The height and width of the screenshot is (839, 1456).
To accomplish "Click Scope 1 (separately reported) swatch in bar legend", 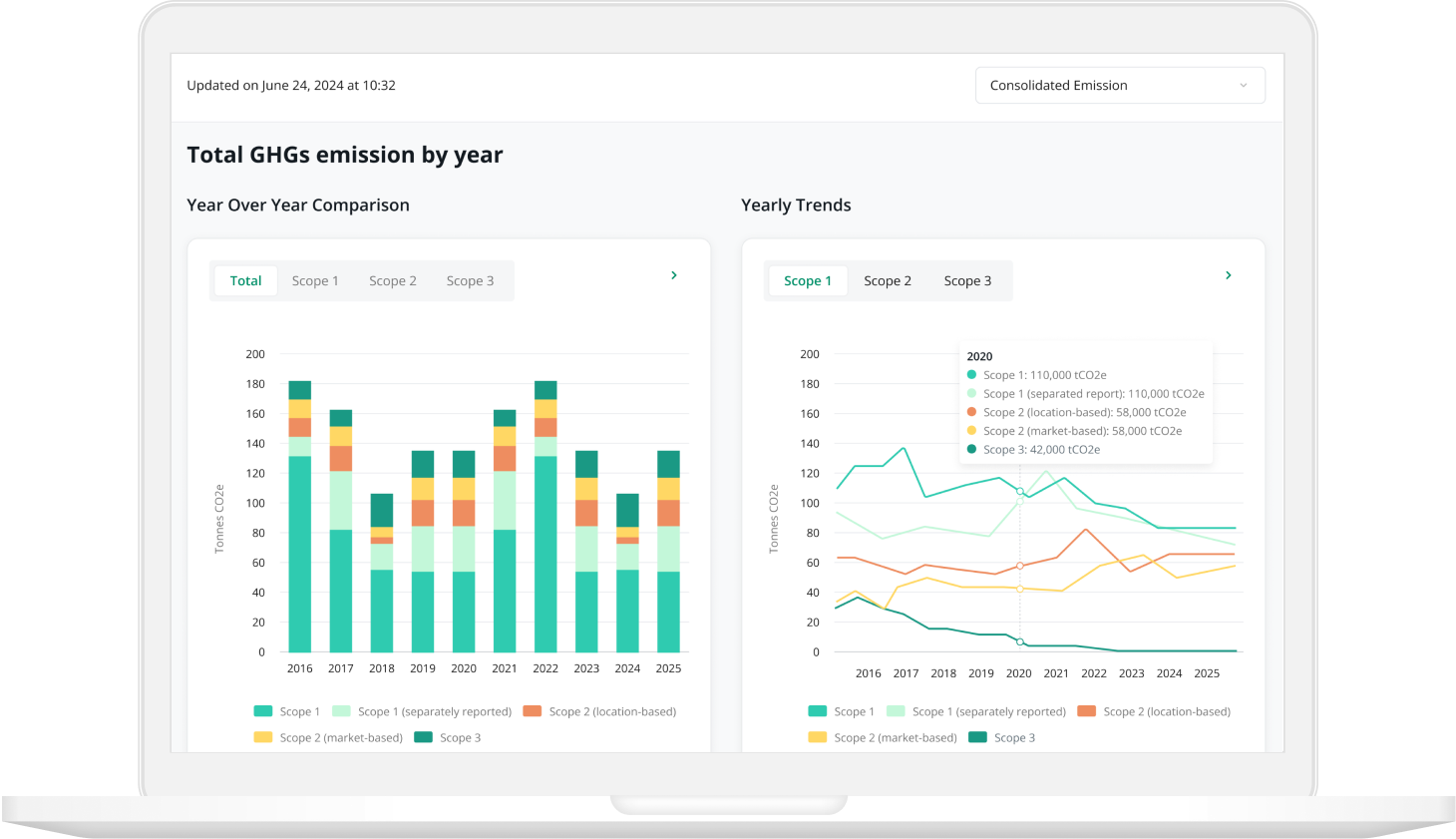I will pyautogui.click(x=341, y=711).
